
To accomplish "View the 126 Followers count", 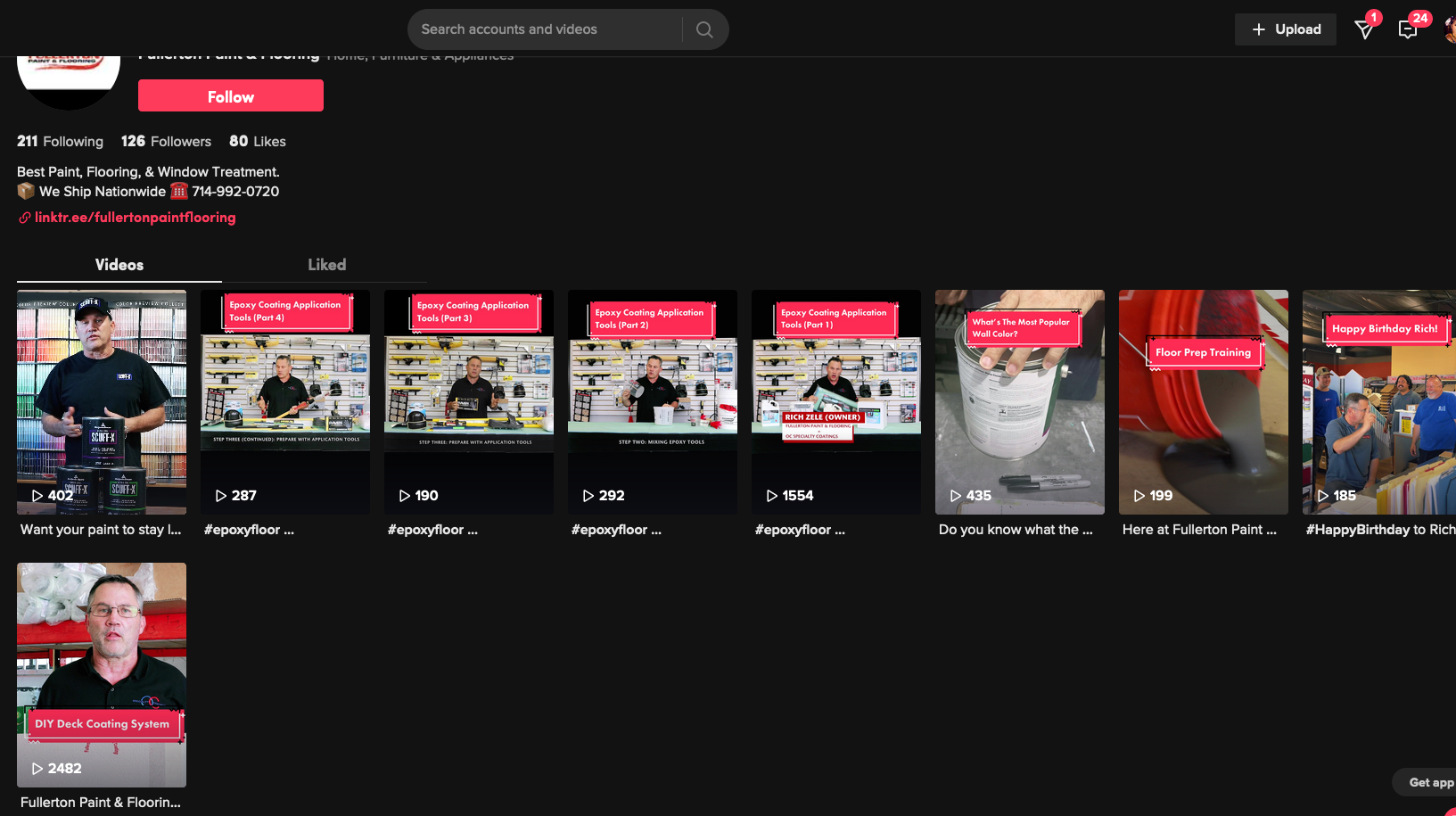I will click(166, 142).
